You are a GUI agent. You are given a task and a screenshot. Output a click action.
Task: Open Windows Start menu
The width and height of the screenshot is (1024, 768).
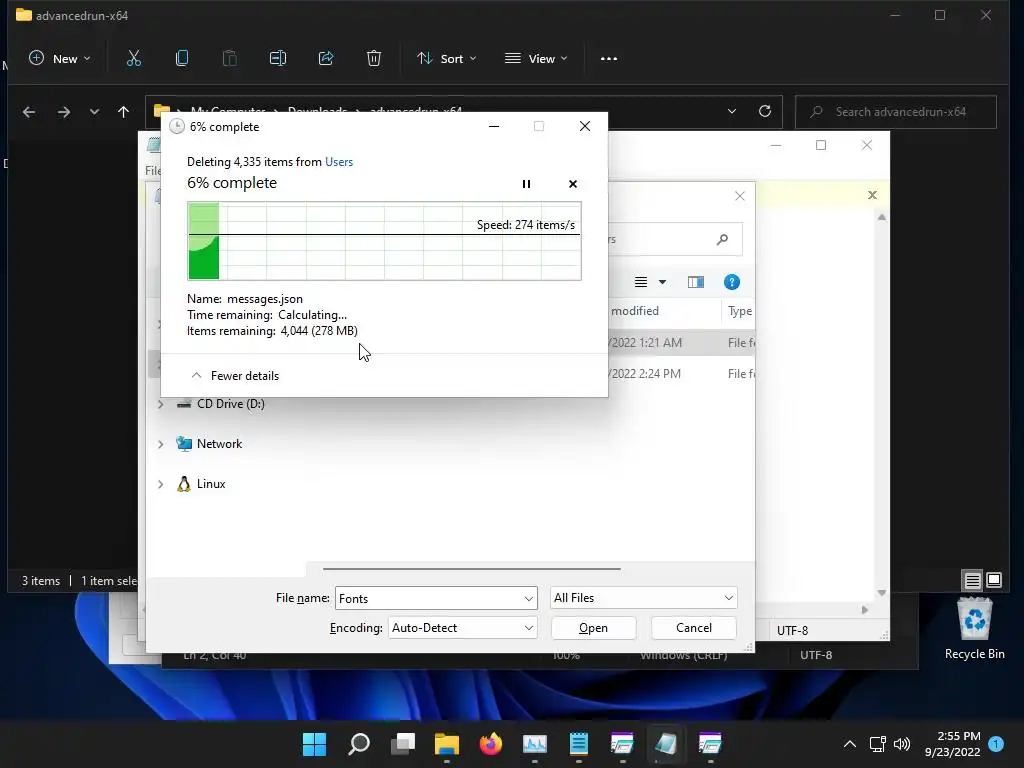click(315, 744)
